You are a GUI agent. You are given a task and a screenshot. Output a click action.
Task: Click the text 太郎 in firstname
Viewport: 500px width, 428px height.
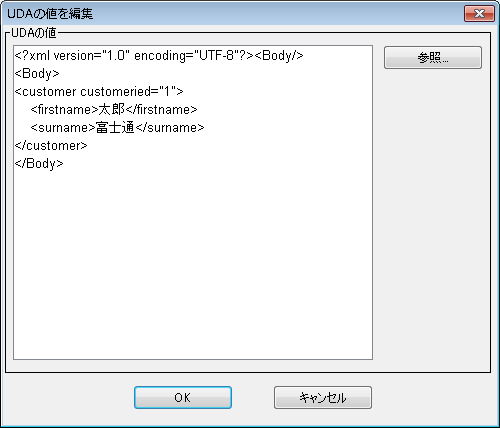[x=112, y=109]
